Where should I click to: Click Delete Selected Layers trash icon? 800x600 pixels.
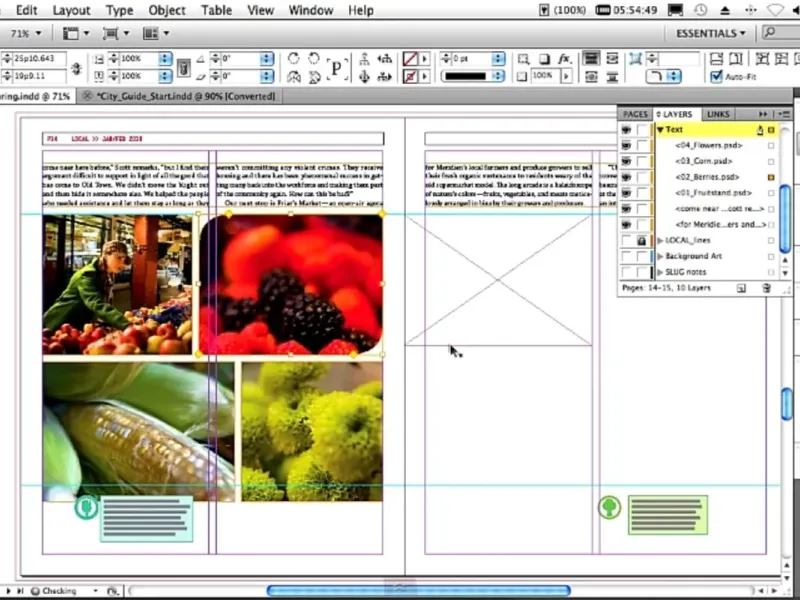(766, 288)
